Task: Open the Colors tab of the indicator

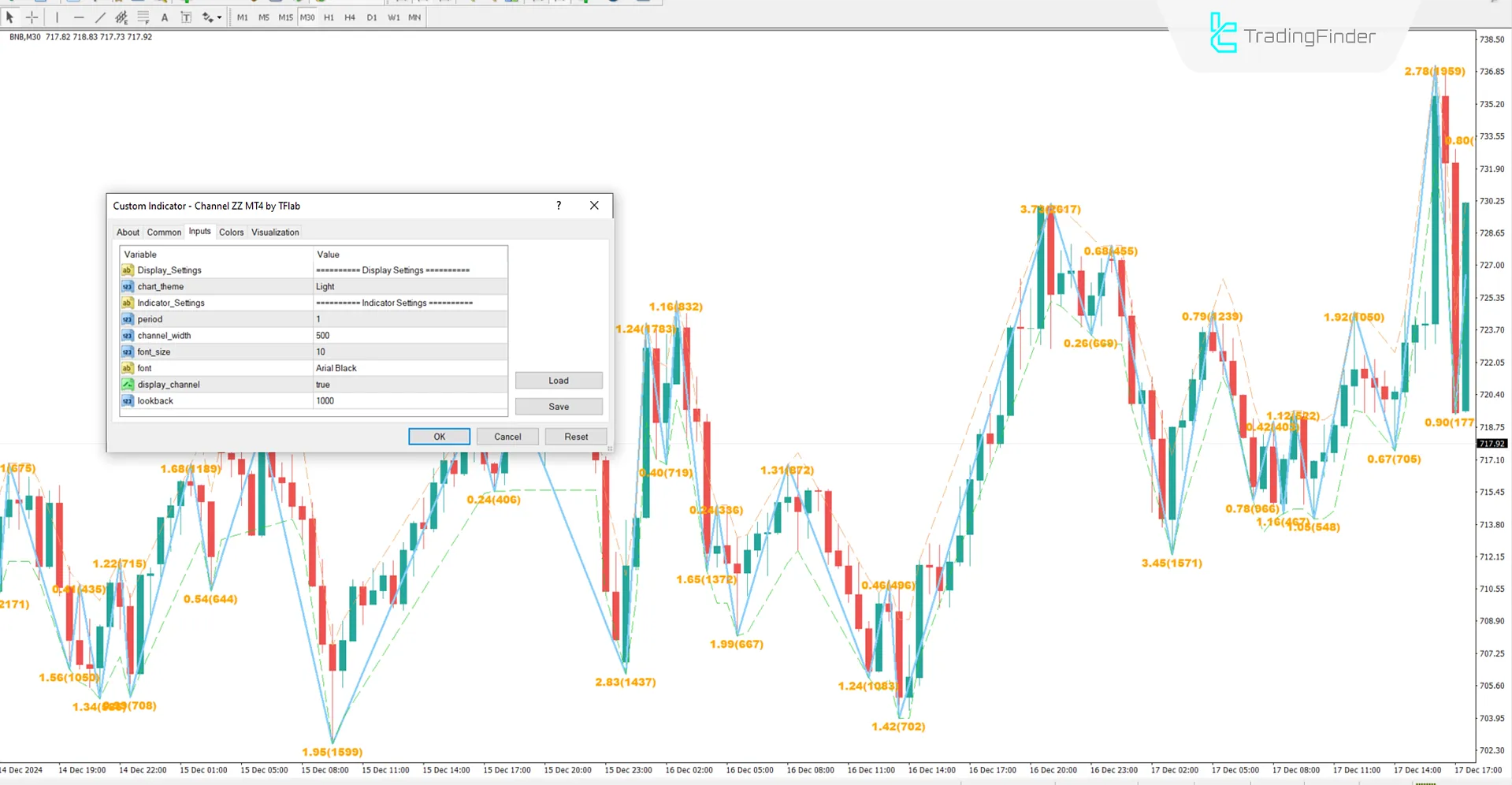Action: [x=231, y=231]
